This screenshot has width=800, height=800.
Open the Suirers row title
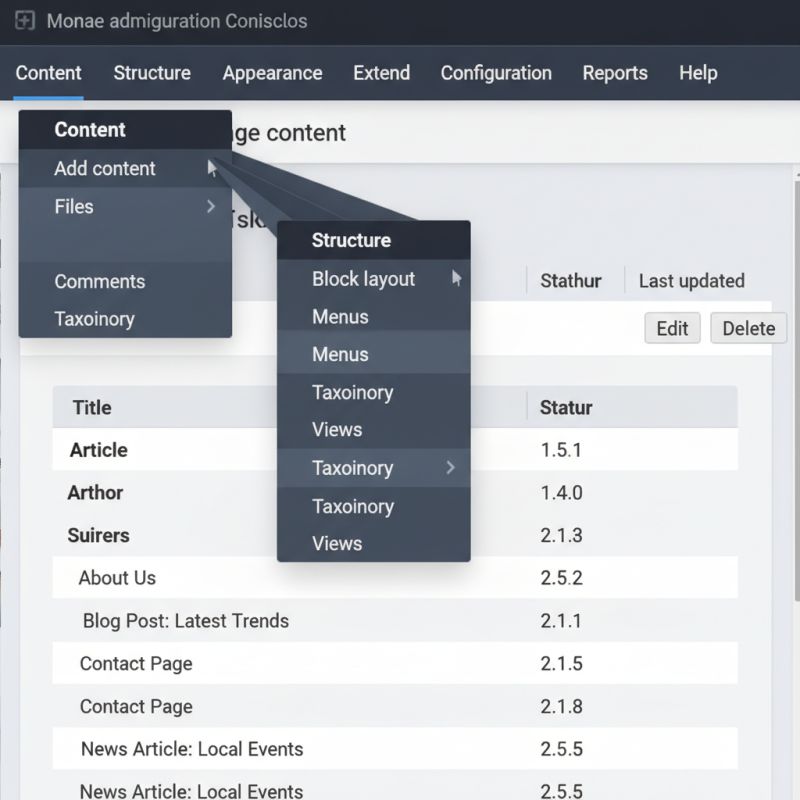pos(98,535)
